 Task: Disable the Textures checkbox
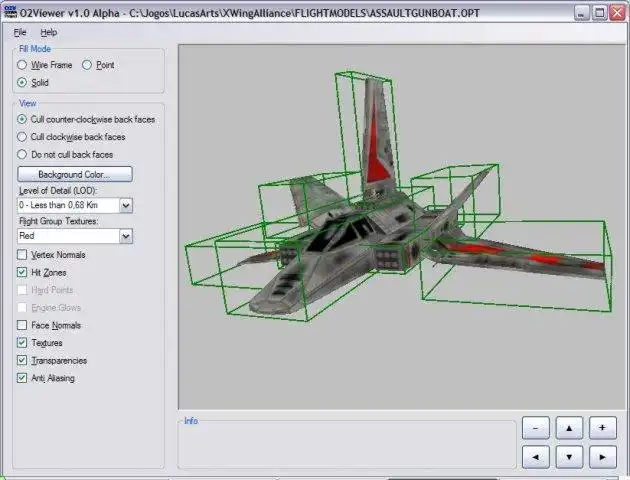pos(22,343)
